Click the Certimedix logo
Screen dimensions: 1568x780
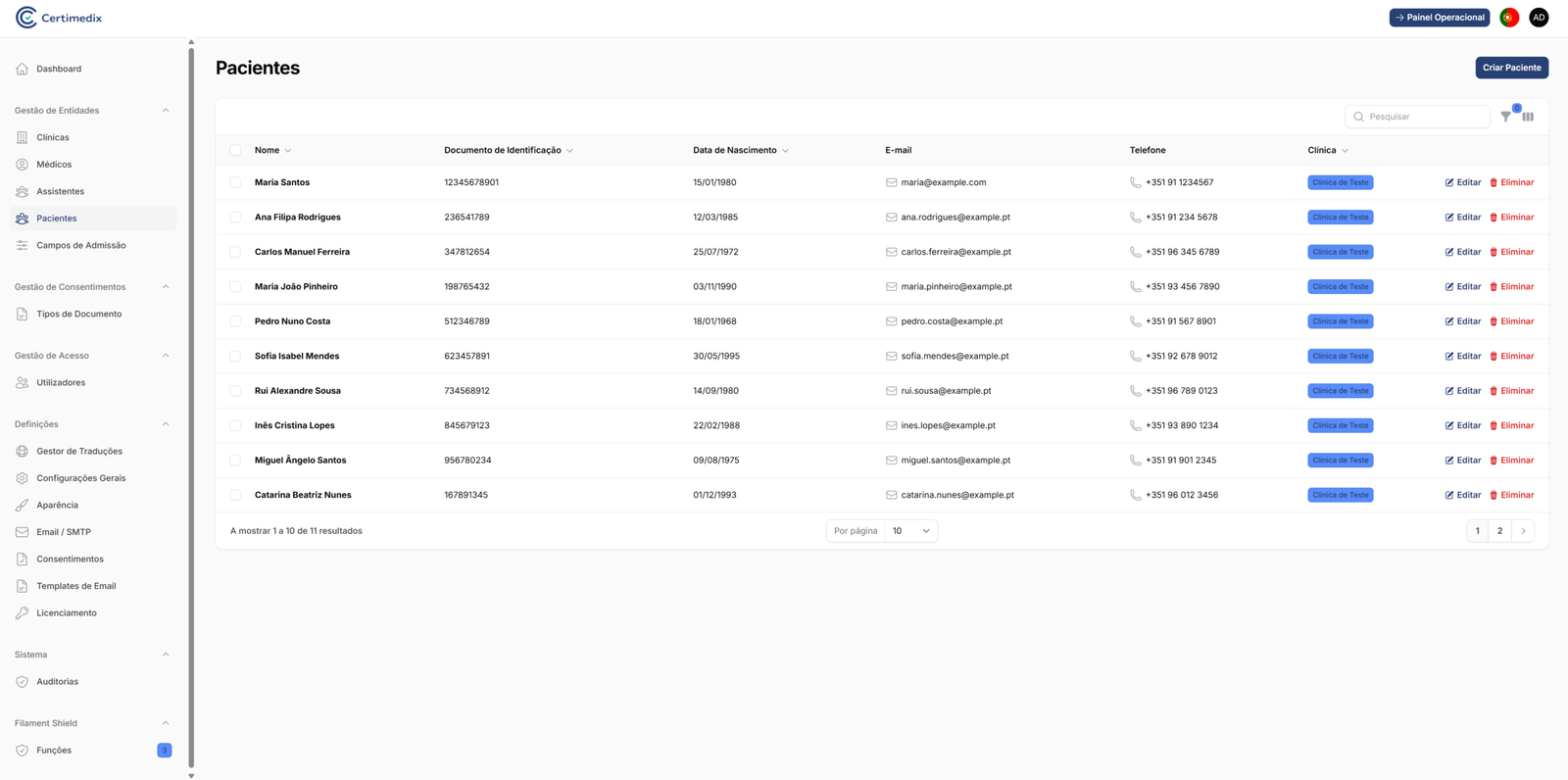pyautogui.click(x=59, y=18)
